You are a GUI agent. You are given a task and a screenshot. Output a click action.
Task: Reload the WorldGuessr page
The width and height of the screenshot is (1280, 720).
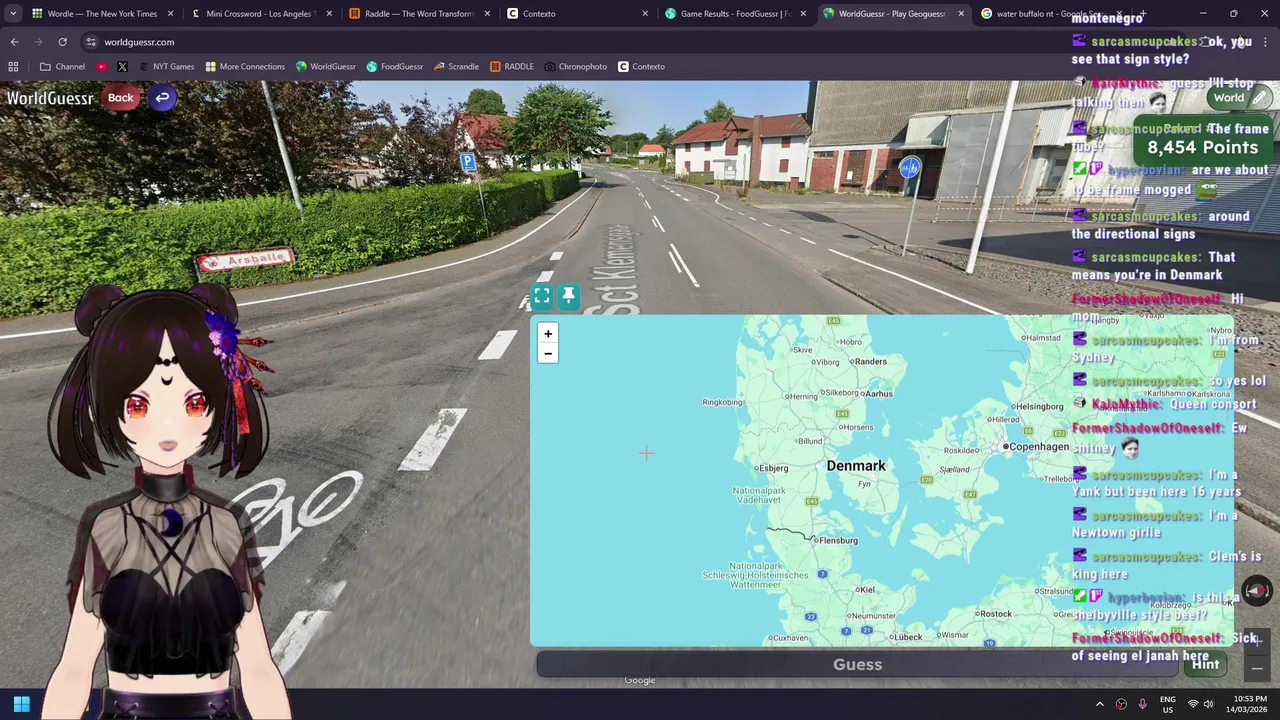pos(62,42)
